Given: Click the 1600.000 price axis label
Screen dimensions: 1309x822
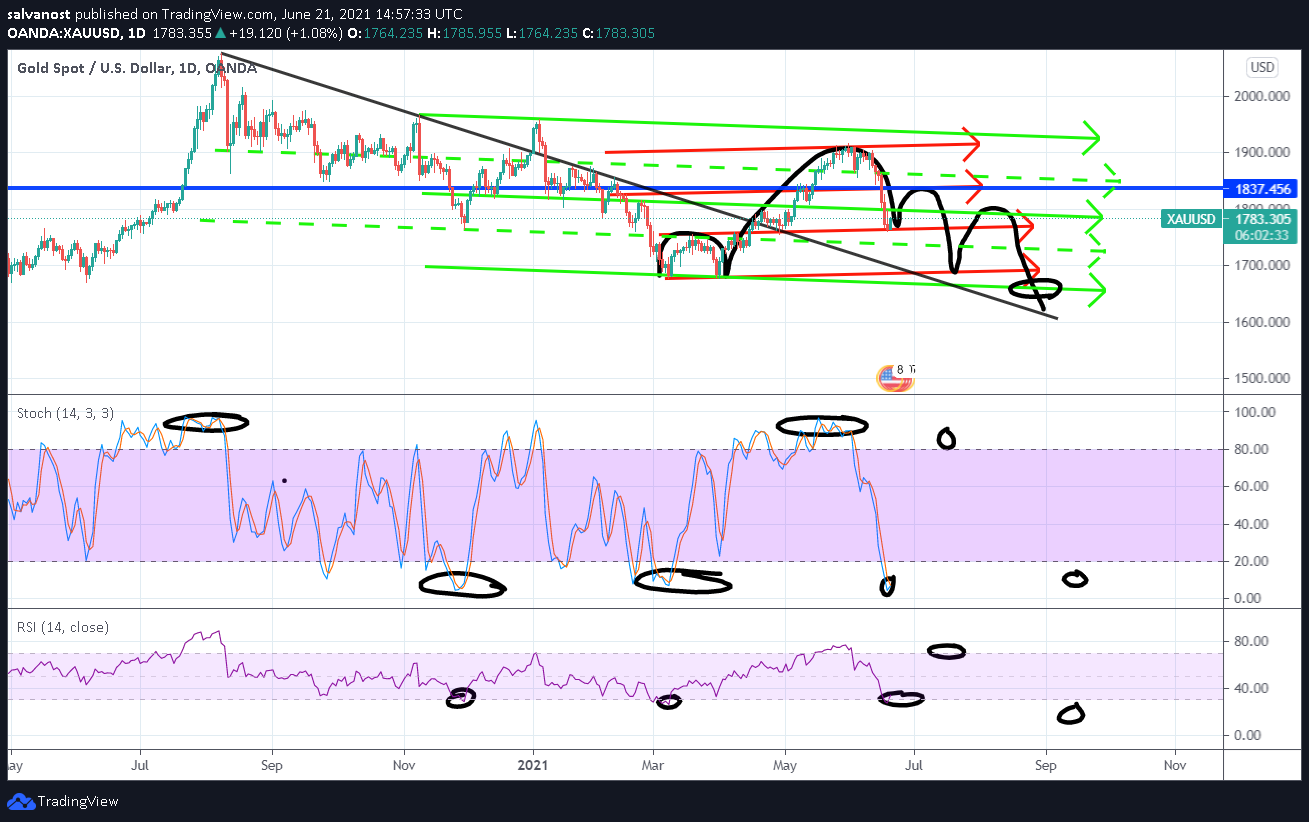Looking at the screenshot, I should (1263, 322).
